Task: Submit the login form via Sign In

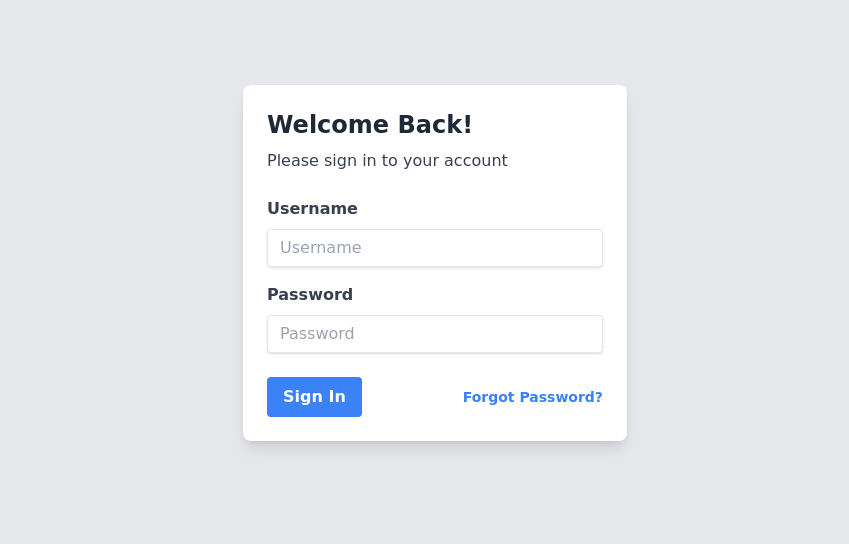Action: click(314, 397)
